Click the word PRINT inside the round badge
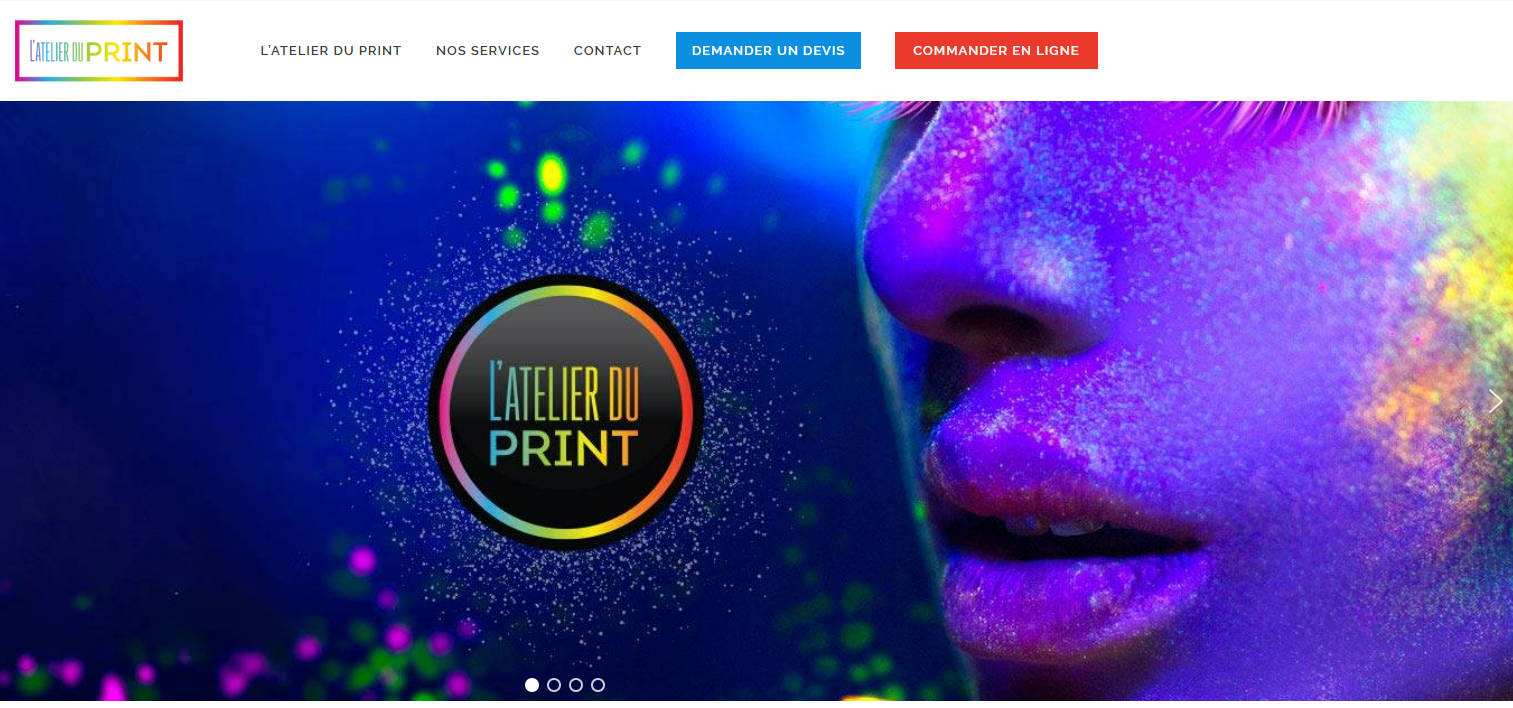 click(x=564, y=449)
